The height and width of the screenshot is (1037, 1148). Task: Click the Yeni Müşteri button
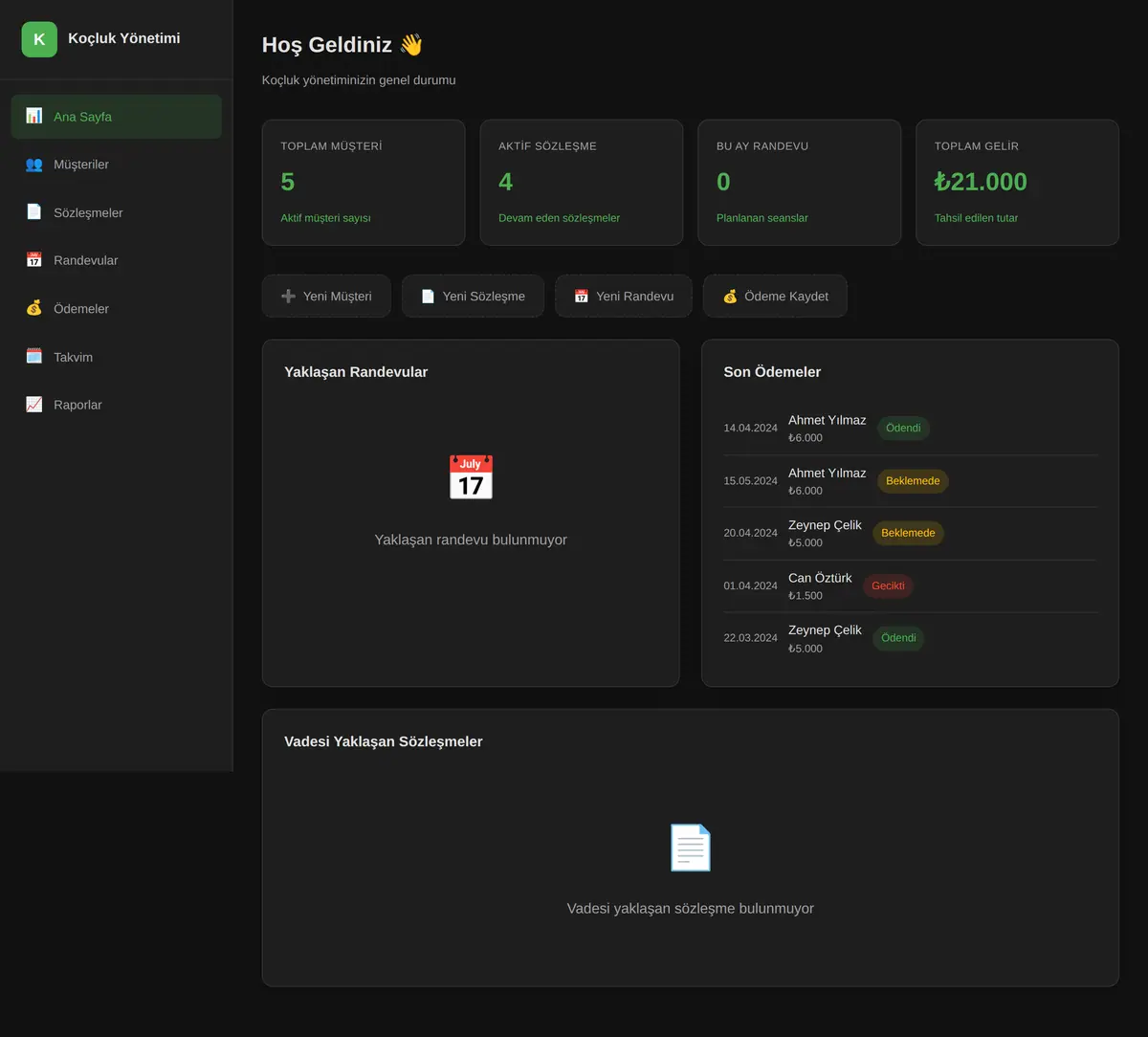(326, 297)
